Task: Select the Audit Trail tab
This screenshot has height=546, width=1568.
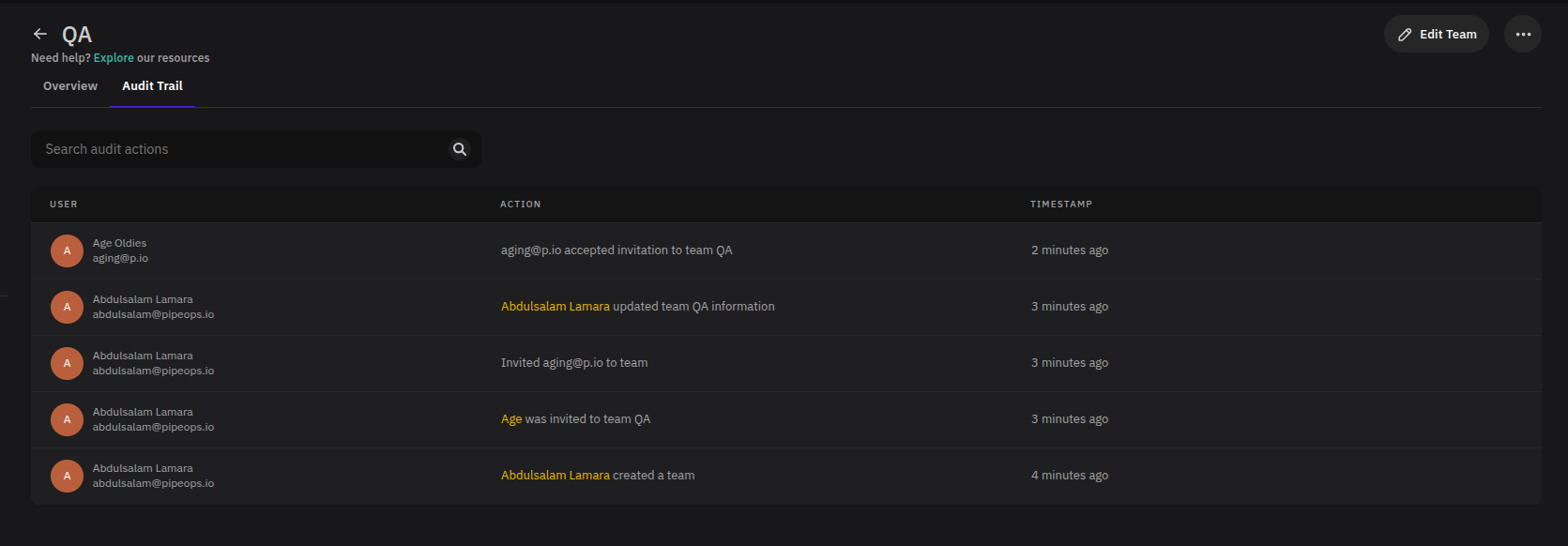Action: coord(152,85)
